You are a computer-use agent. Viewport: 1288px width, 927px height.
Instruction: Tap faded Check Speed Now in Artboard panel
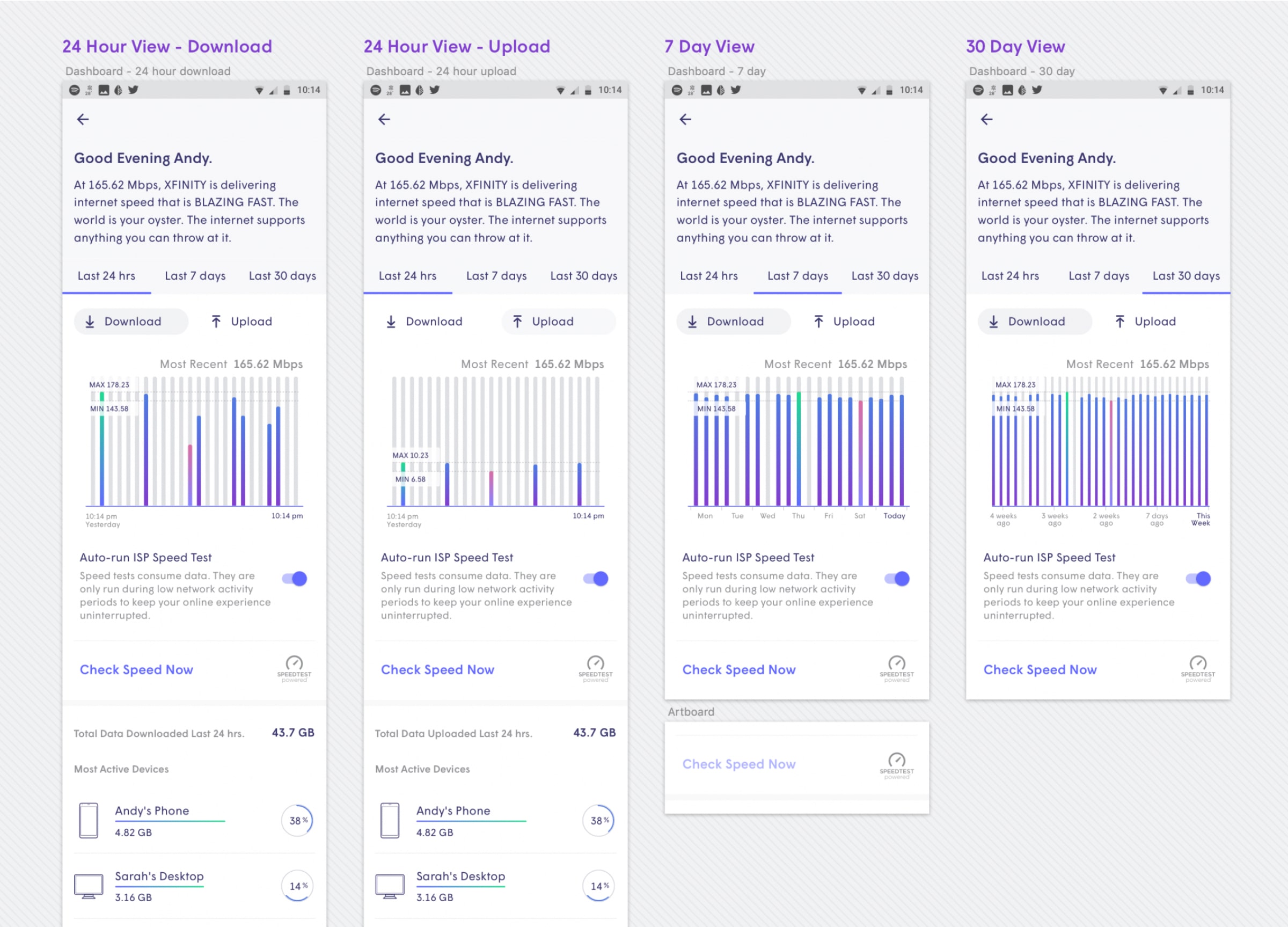[739, 764]
